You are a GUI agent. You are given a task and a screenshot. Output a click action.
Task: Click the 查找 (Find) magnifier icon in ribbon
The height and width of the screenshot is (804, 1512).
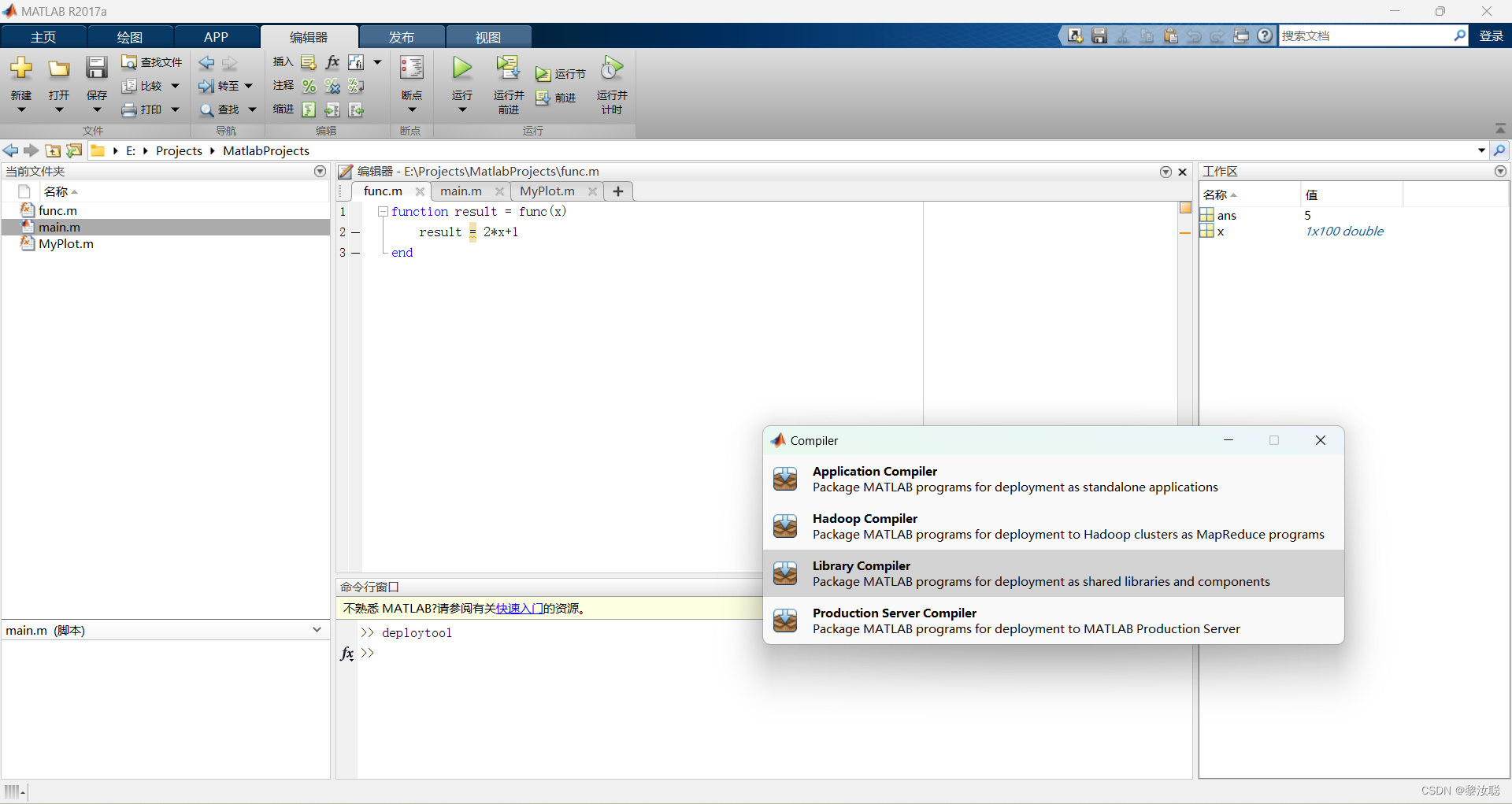click(x=206, y=109)
